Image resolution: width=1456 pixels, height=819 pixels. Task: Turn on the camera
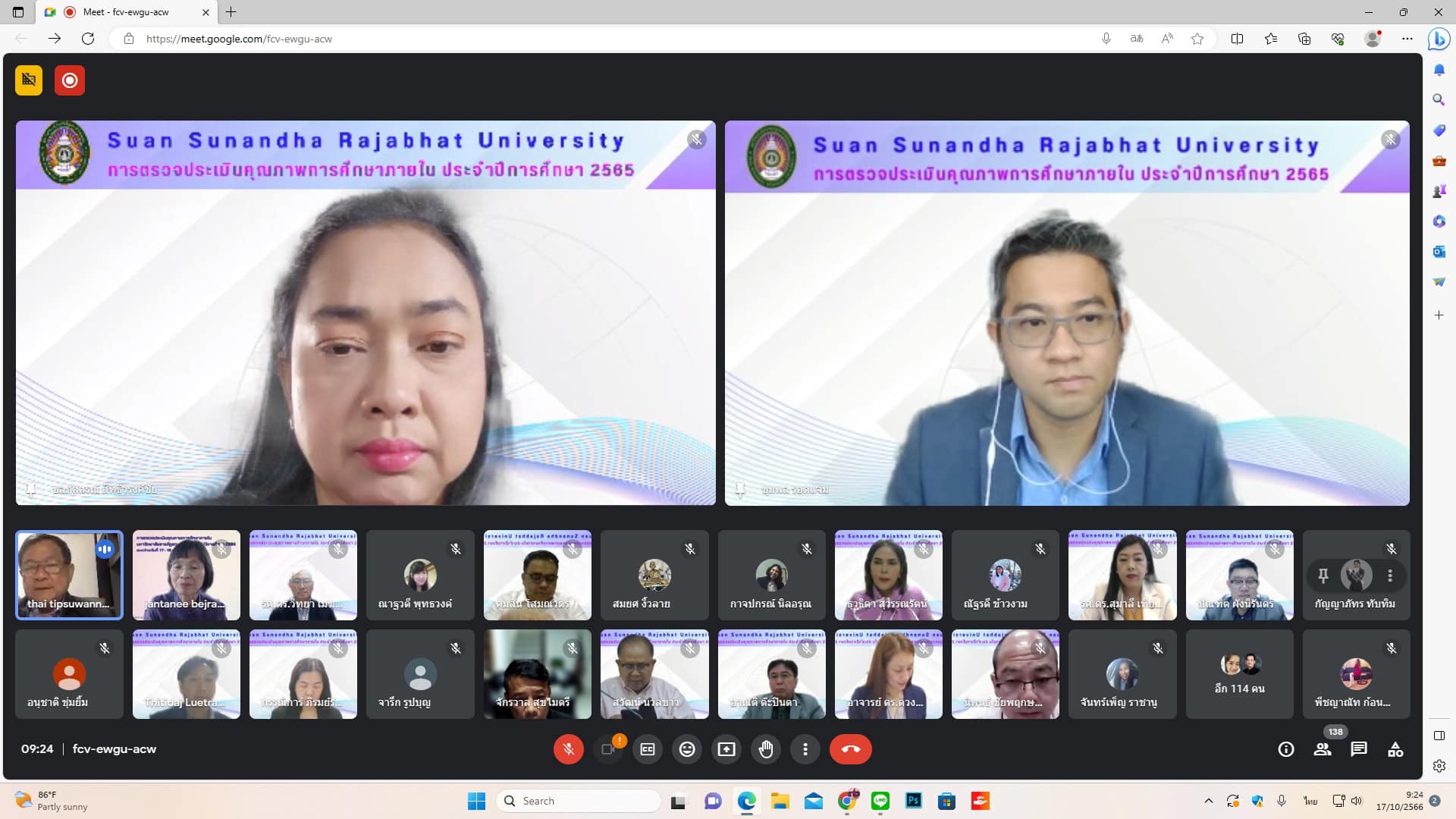coord(607,749)
